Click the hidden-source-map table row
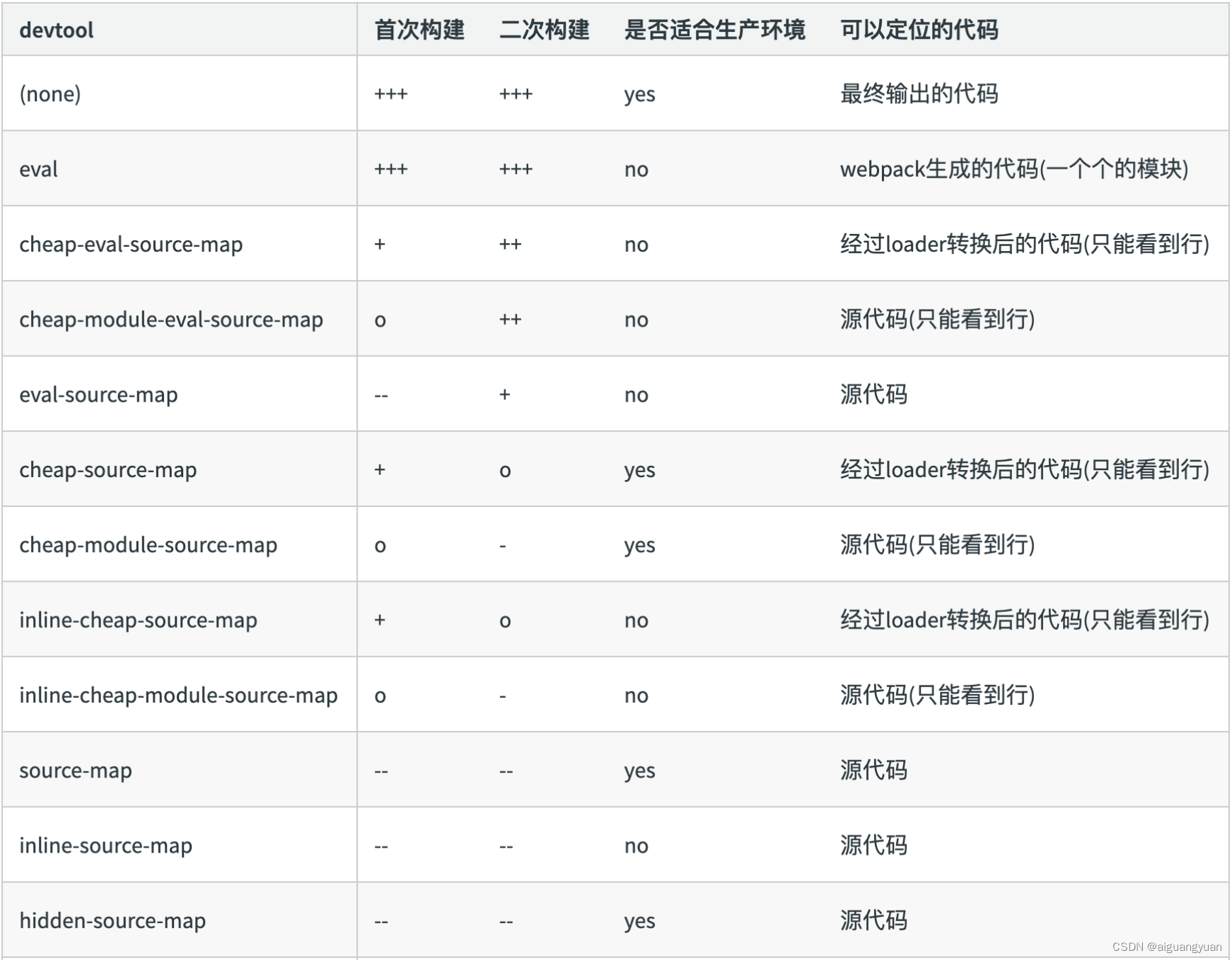Viewport: 1232px width, 960px height. (112, 920)
